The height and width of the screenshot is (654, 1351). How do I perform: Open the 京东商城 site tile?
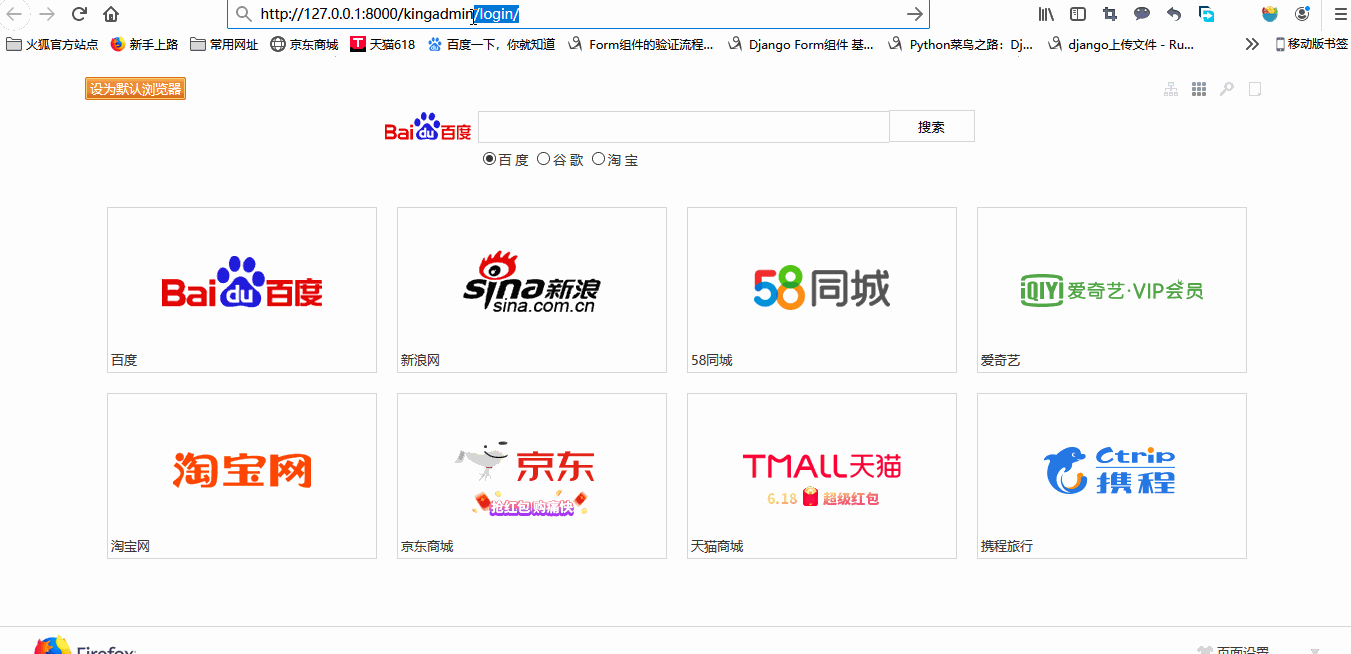(x=532, y=476)
